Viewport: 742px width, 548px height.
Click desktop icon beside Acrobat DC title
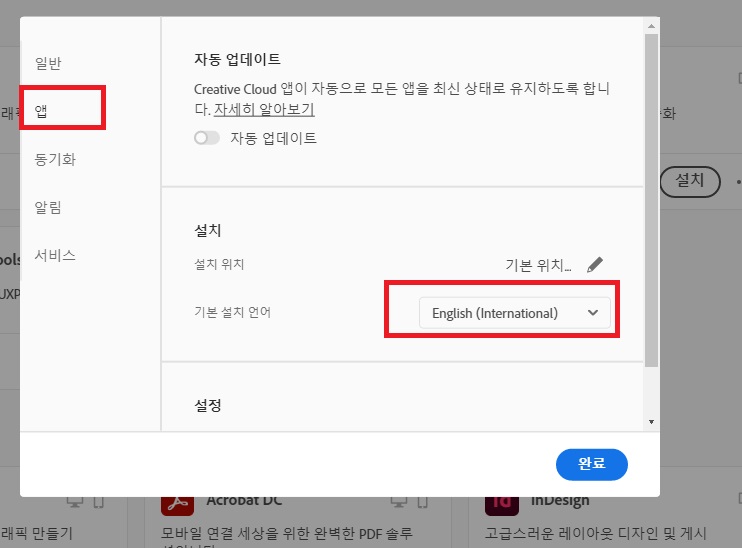[x=399, y=502]
